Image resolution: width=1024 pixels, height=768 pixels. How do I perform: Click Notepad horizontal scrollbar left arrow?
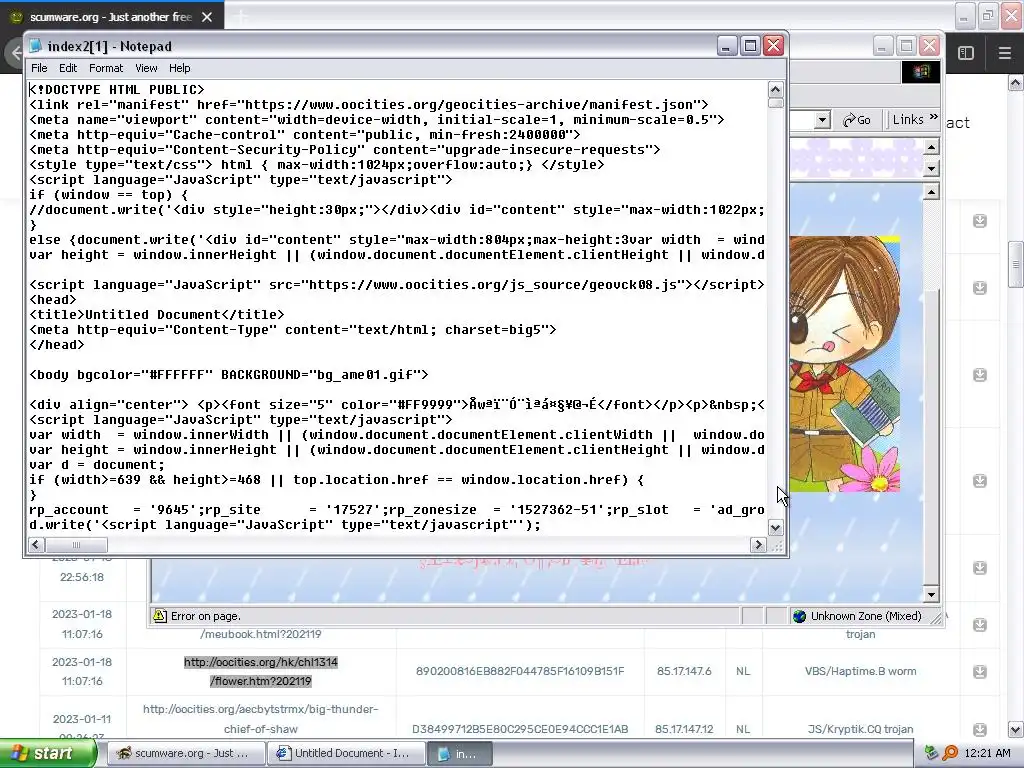(37, 545)
